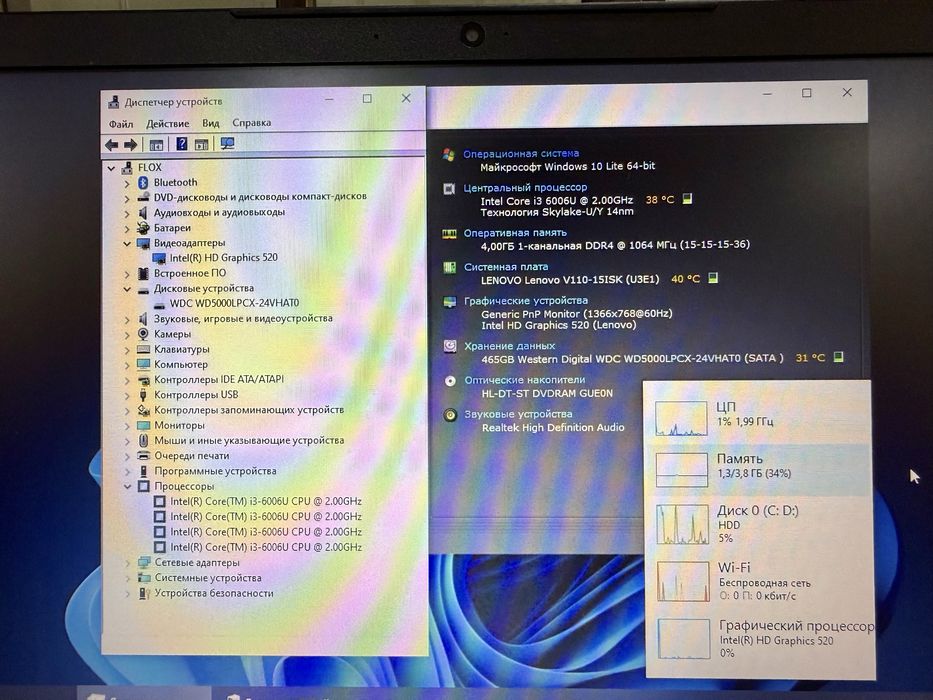Screen dimensions: 933x700
Task: Click Оптические накопители disc icon
Action: click(x=450, y=381)
